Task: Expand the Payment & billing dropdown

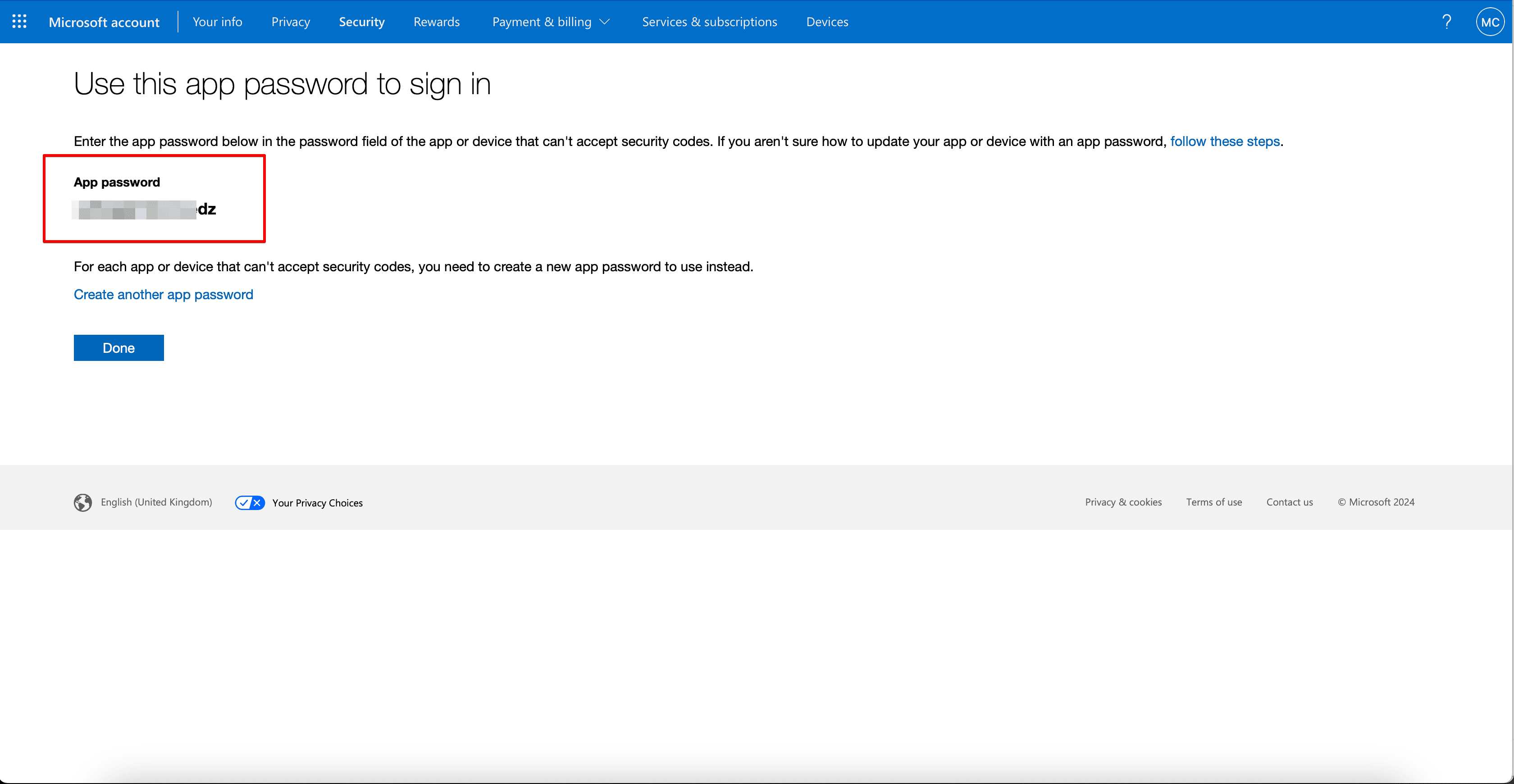Action: click(x=551, y=22)
